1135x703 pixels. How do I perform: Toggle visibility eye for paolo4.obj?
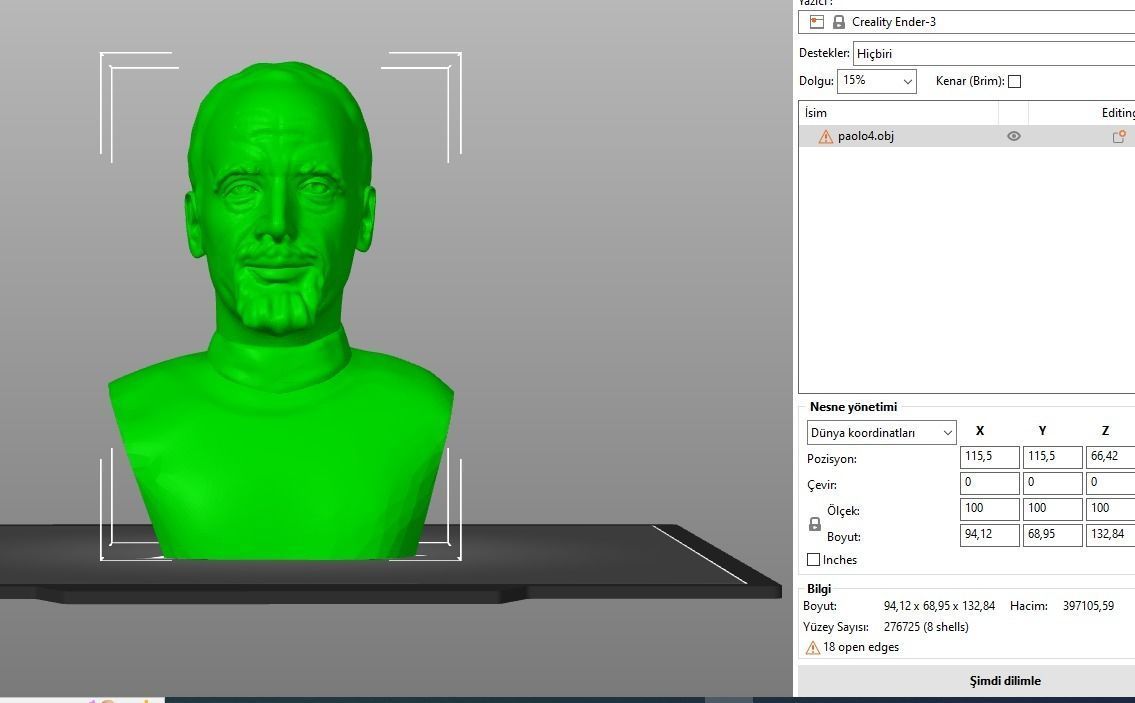point(1013,136)
